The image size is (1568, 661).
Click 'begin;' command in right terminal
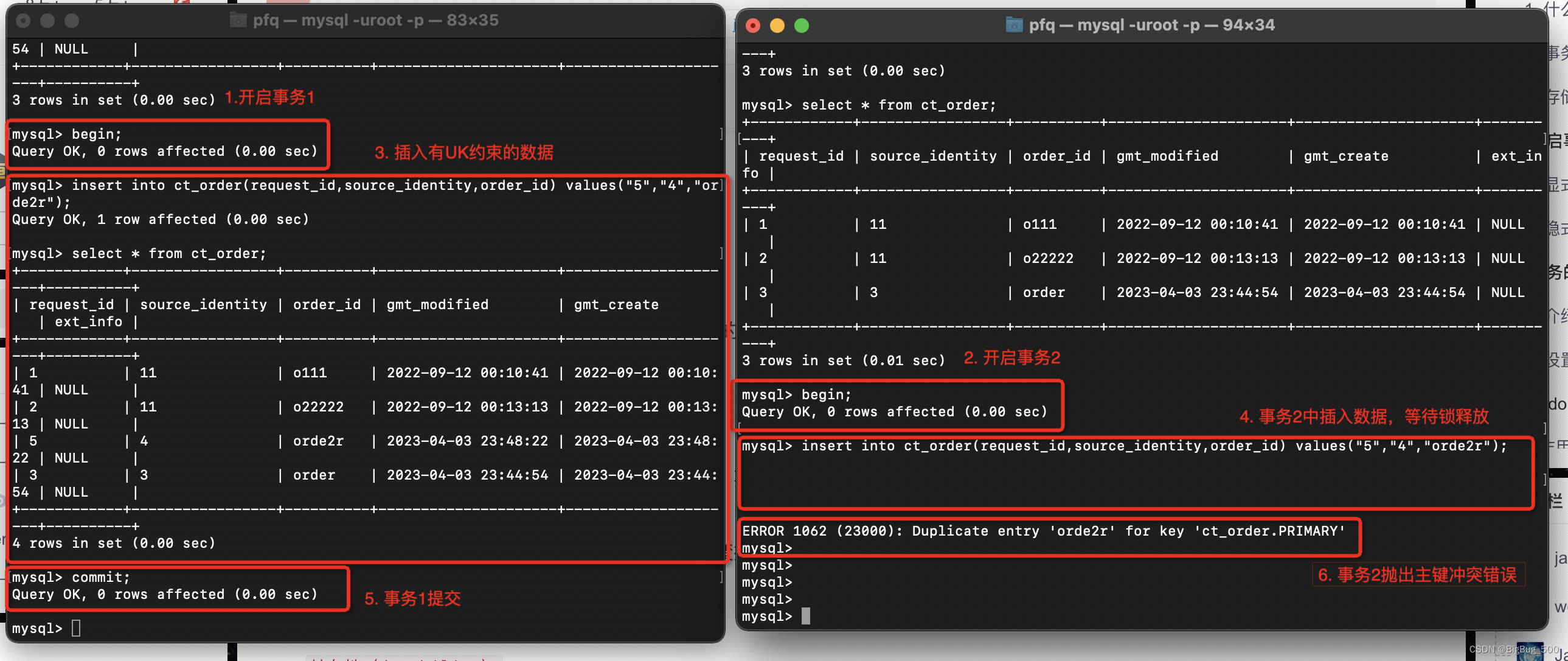click(x=827, y=395)
